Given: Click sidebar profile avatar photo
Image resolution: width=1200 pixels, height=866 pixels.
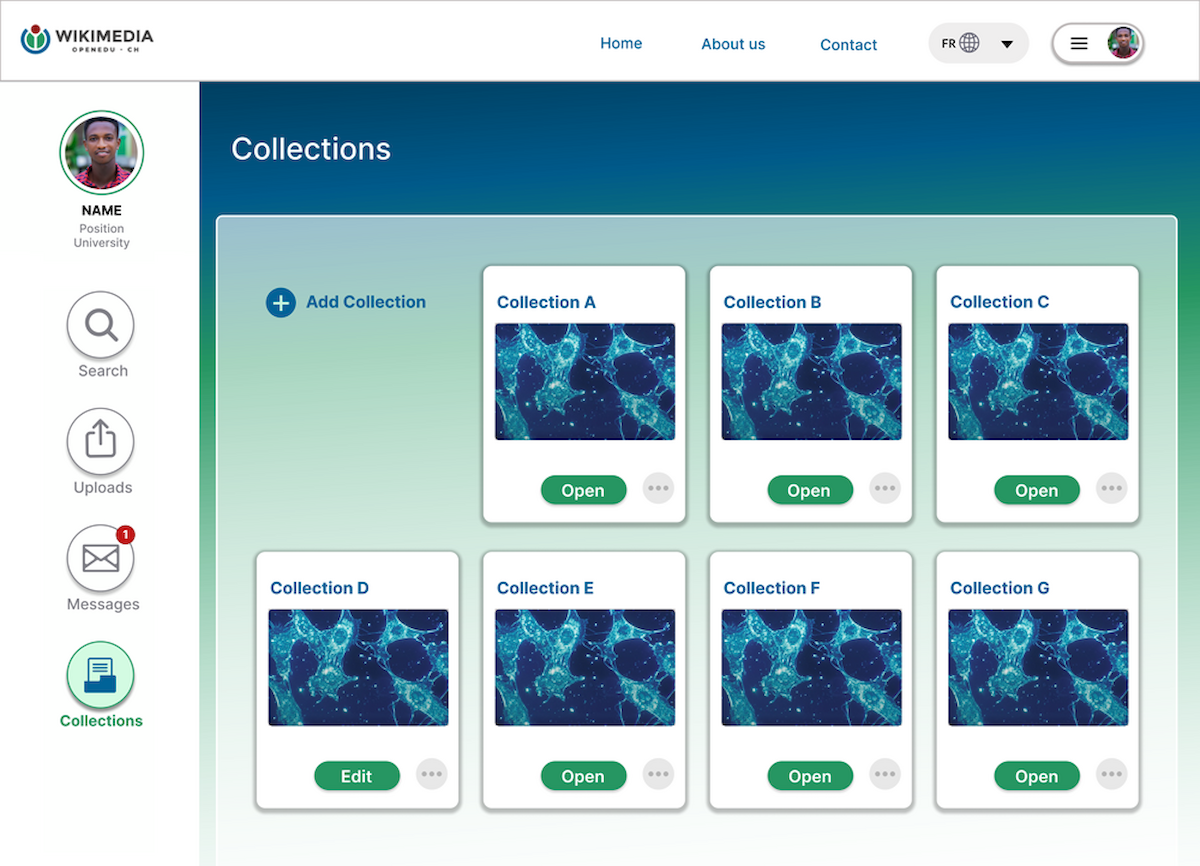Looking at the screenshot, I should click(x=102, y=152).
